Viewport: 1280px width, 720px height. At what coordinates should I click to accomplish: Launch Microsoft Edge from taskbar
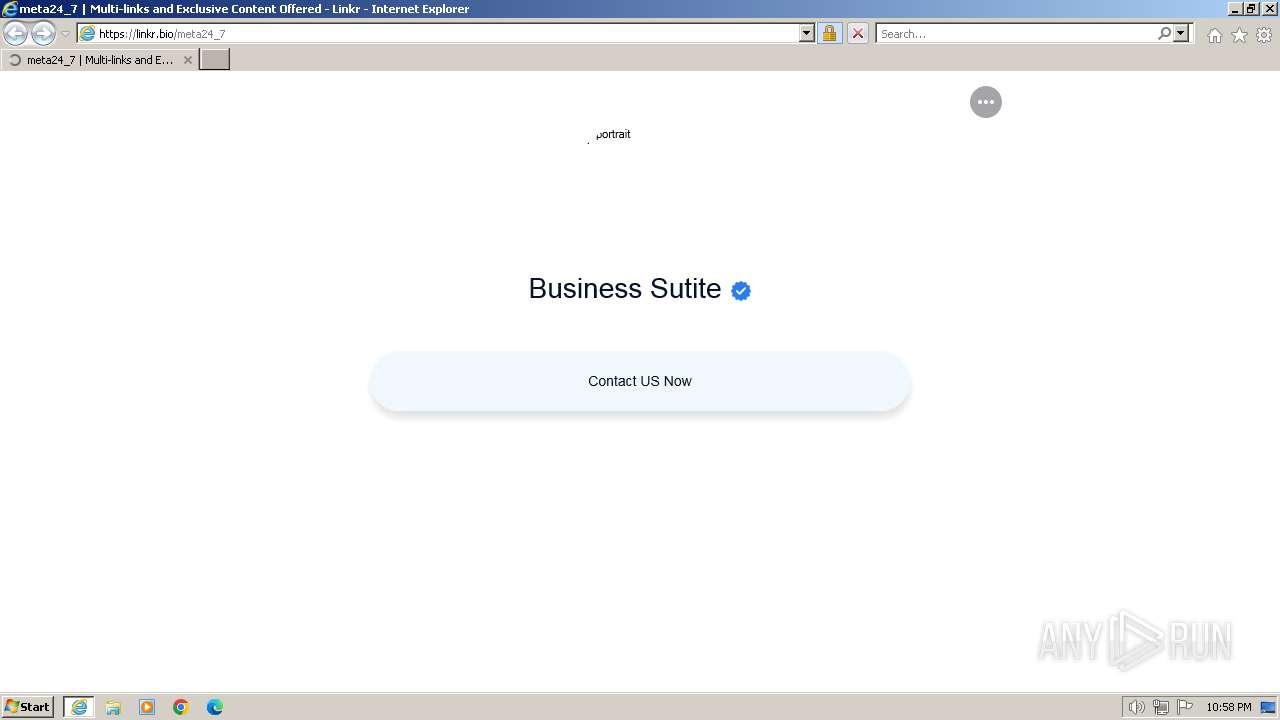point(215,707)
